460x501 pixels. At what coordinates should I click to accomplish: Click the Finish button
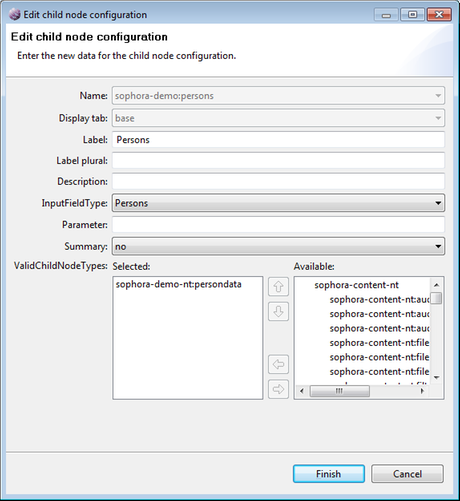(329, 474)
